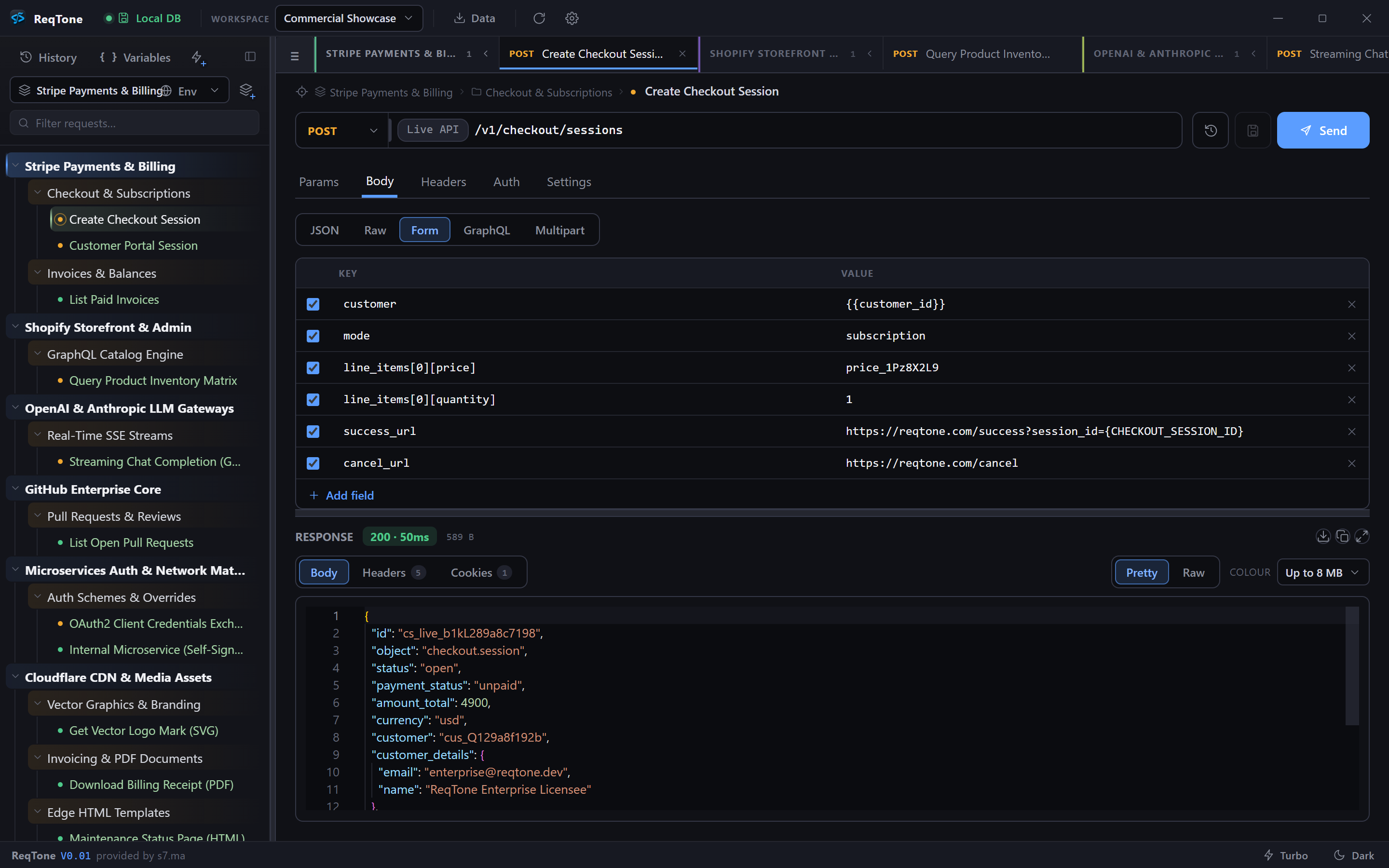Select the JSON body type
The width and height of the screenshot is (1389, 868).
pos(324,230)
